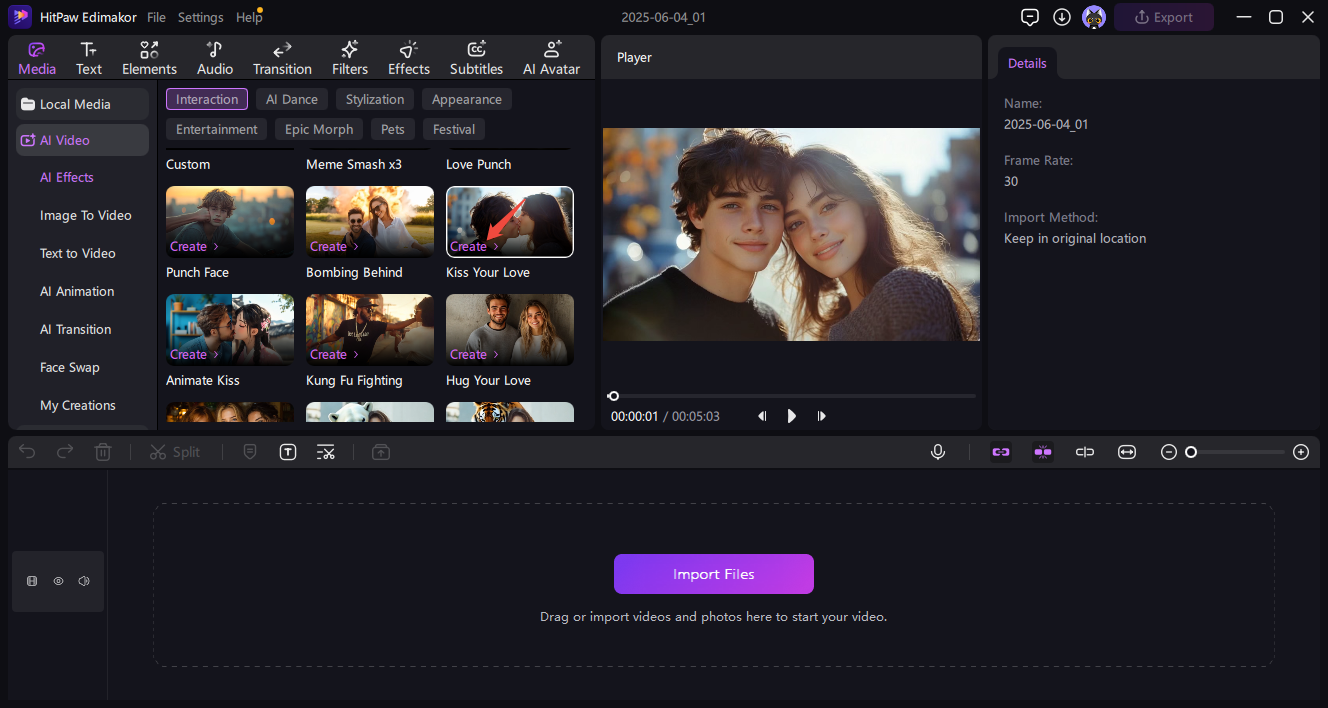Open the Subtitles panel

(x=476, y=58)
